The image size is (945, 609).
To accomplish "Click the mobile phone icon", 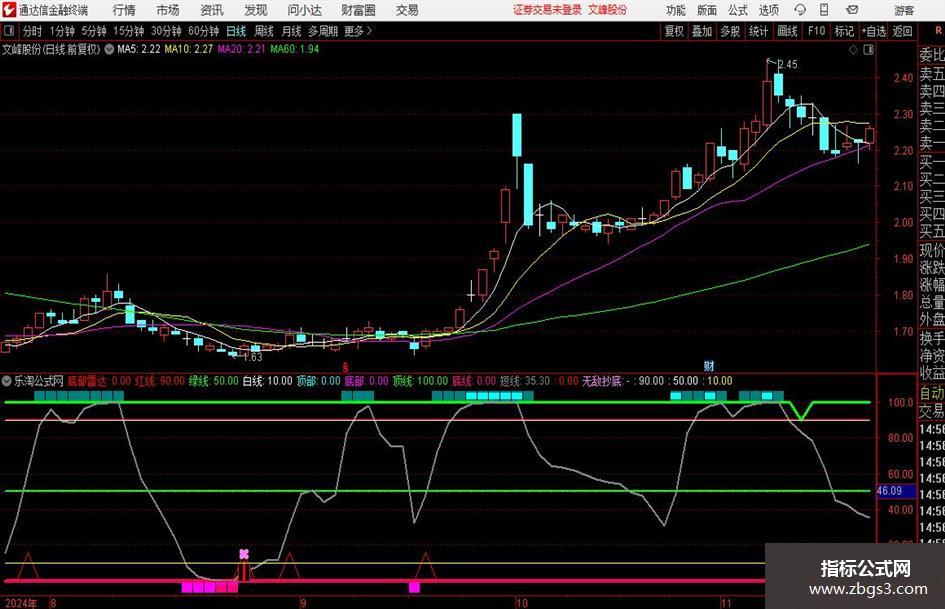I will coord(824,10).
